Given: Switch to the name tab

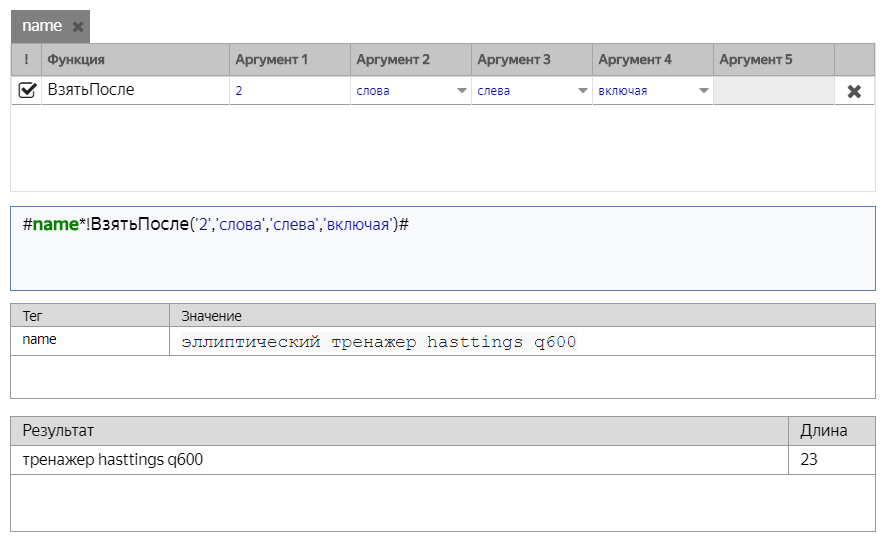Looking at the screenshot, I should (42, 27).
